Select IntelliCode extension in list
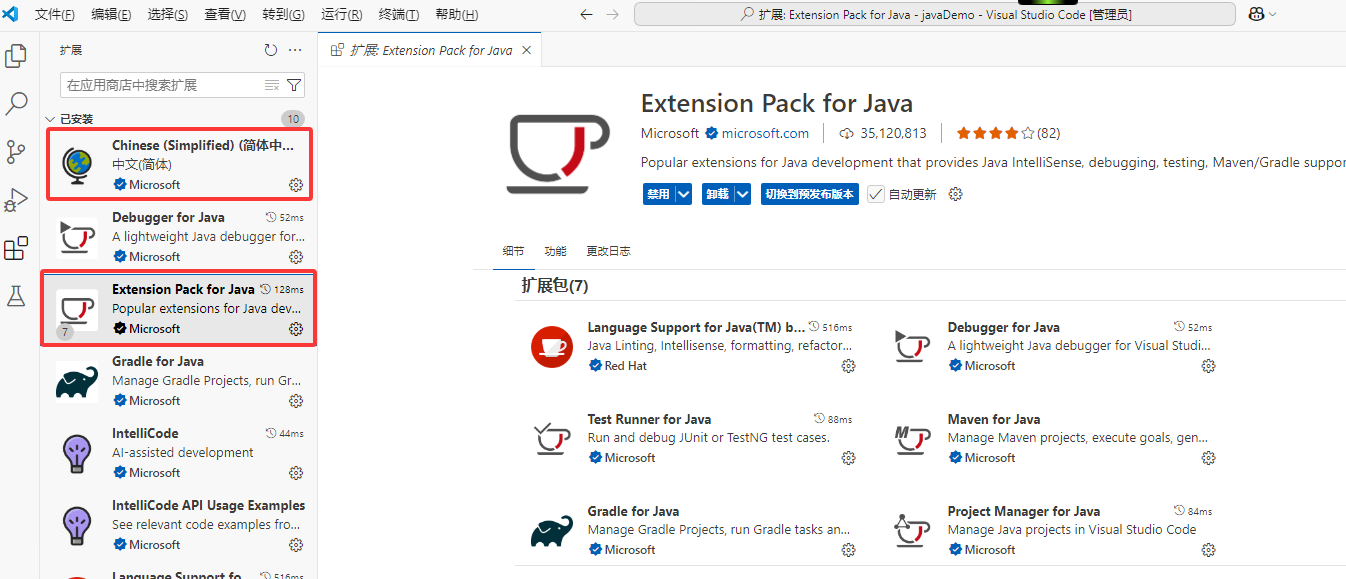The height and width of the screenshot is (579, 1346). point(179,452)
